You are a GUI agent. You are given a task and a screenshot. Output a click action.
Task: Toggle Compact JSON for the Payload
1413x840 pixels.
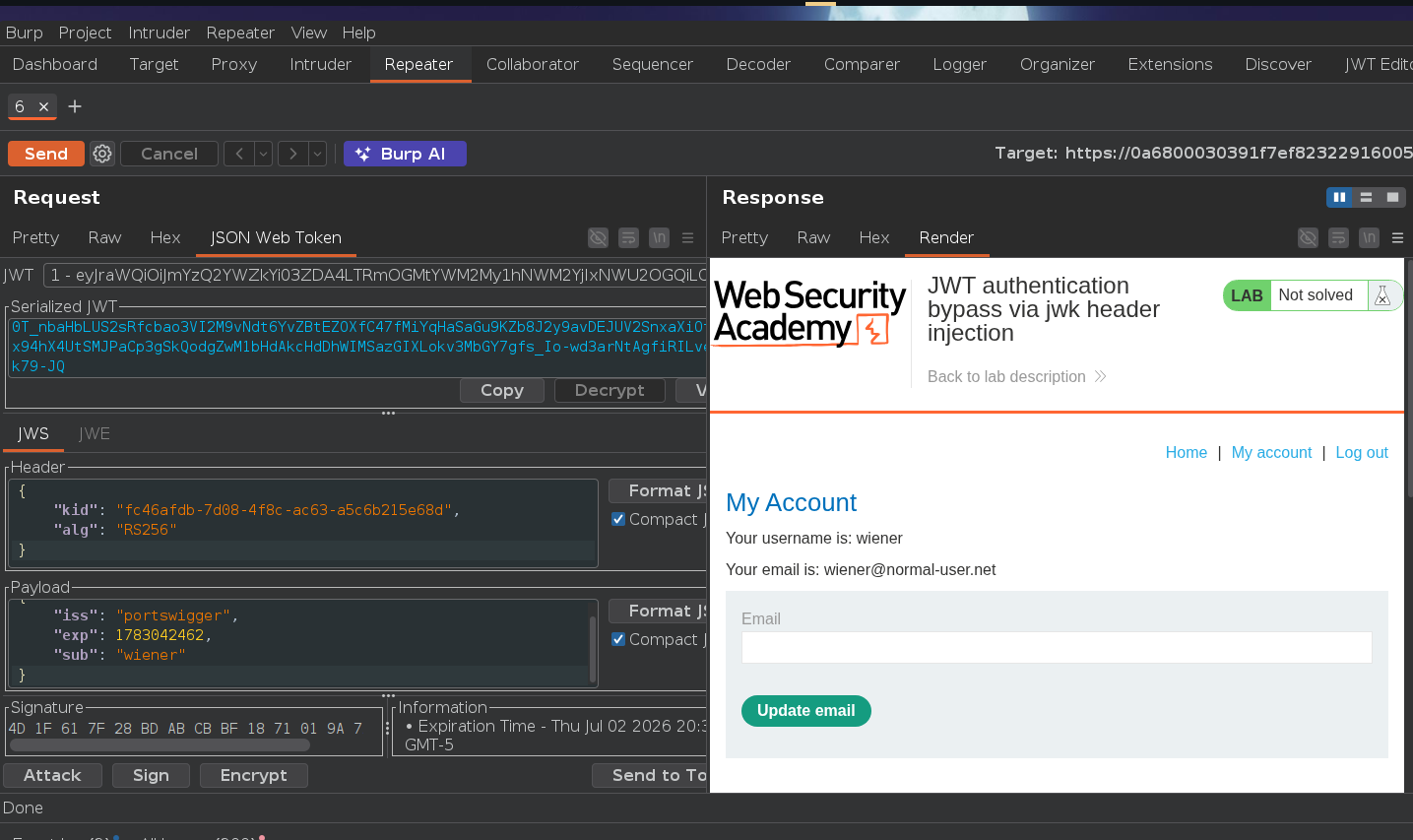click(618, 639)
